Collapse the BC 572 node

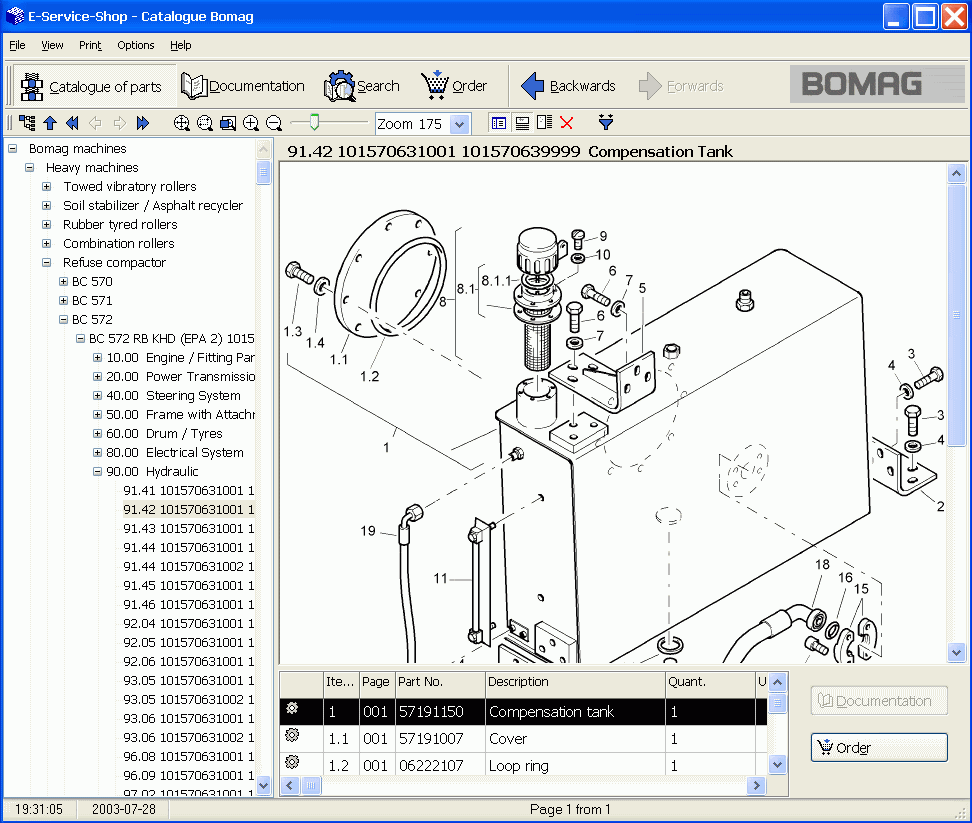point(63,320)
